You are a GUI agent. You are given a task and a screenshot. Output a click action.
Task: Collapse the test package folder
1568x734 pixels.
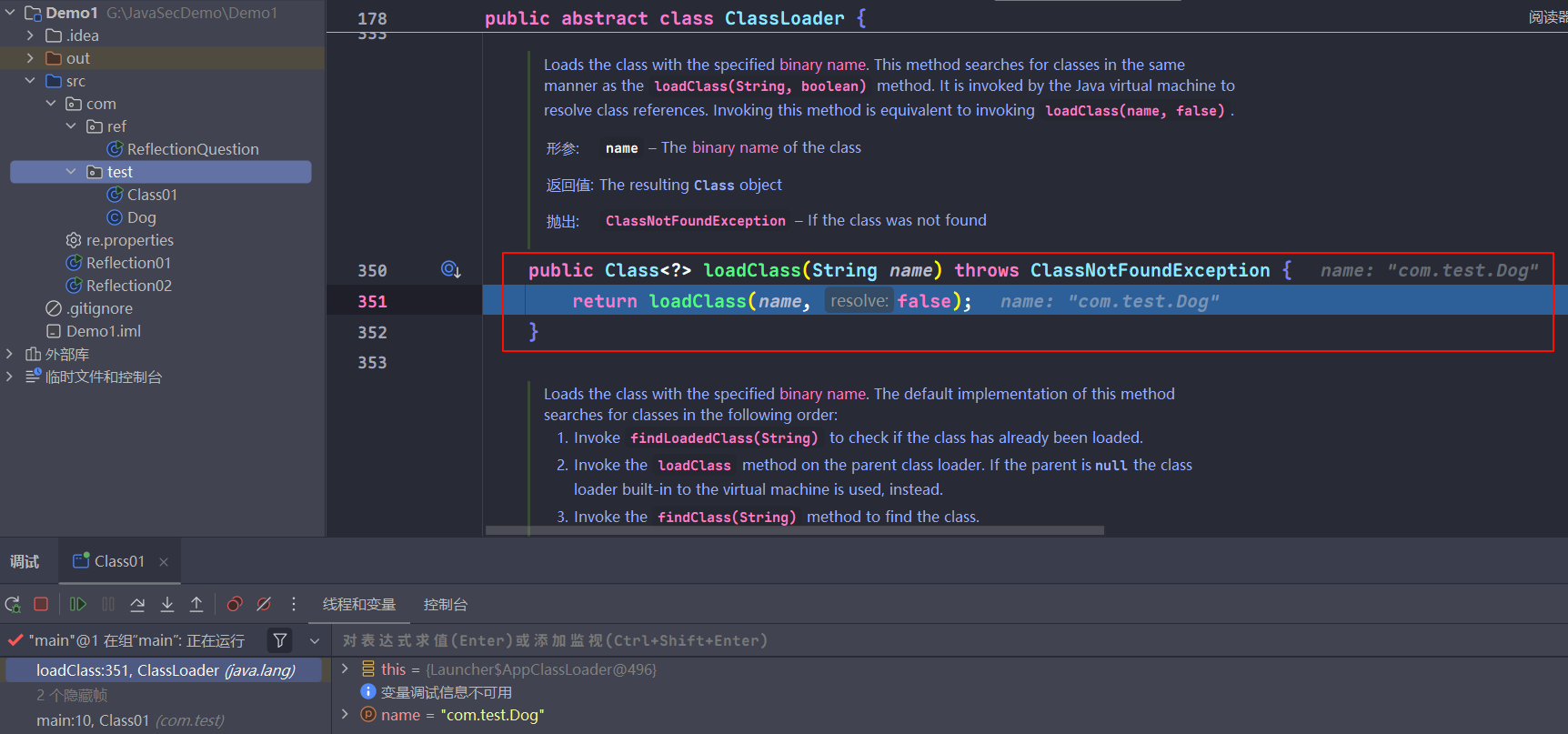coord(71,172)
